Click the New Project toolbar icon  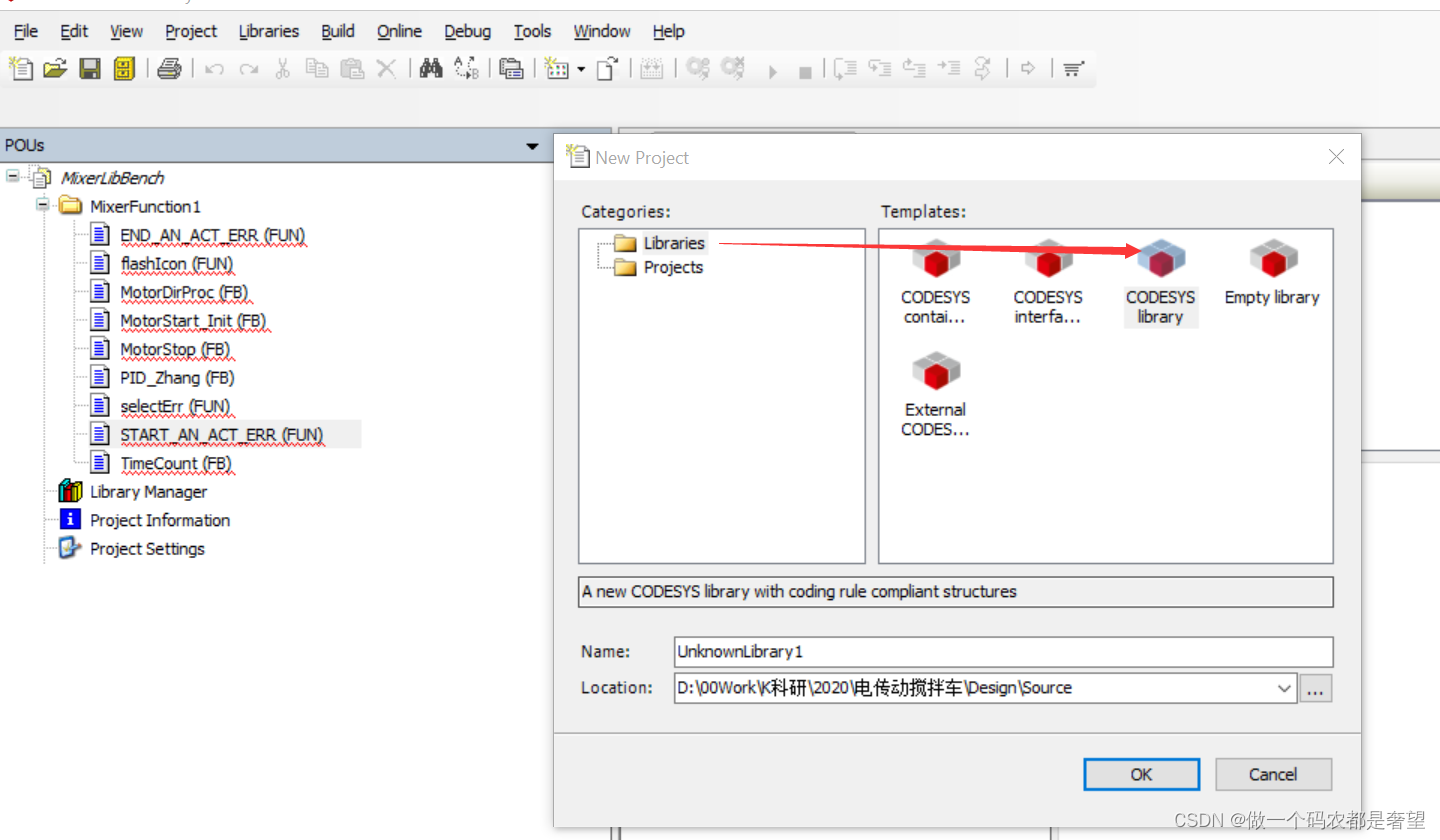(x=21, y=69)
